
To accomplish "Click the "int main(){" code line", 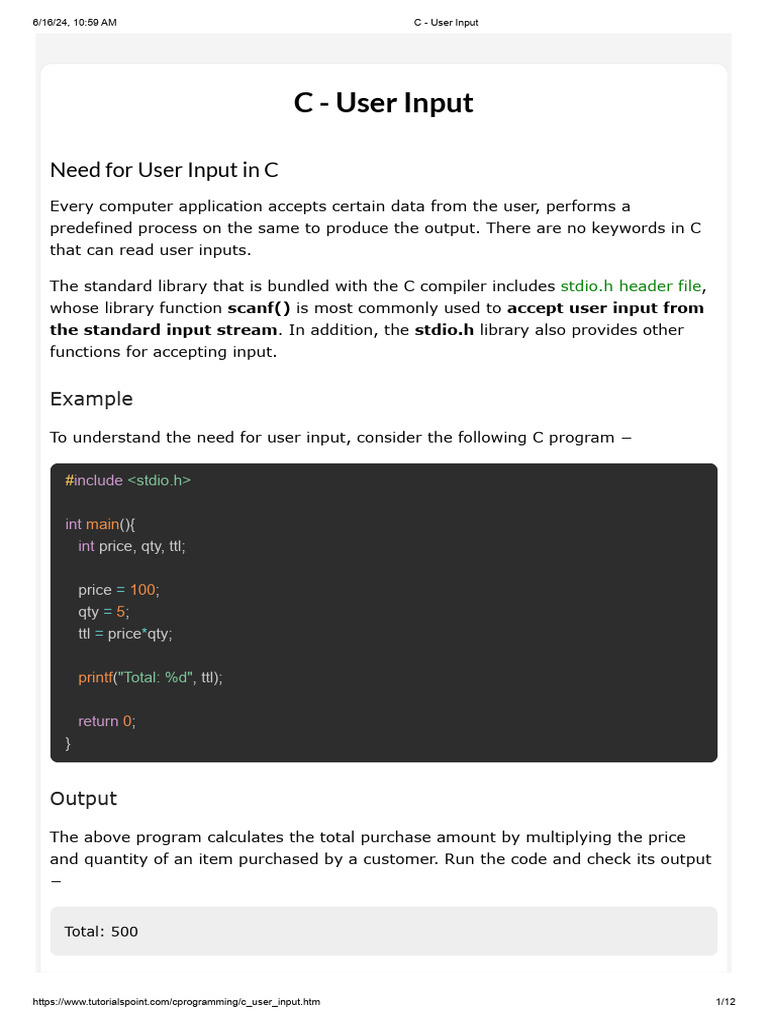I will [106, 524].
